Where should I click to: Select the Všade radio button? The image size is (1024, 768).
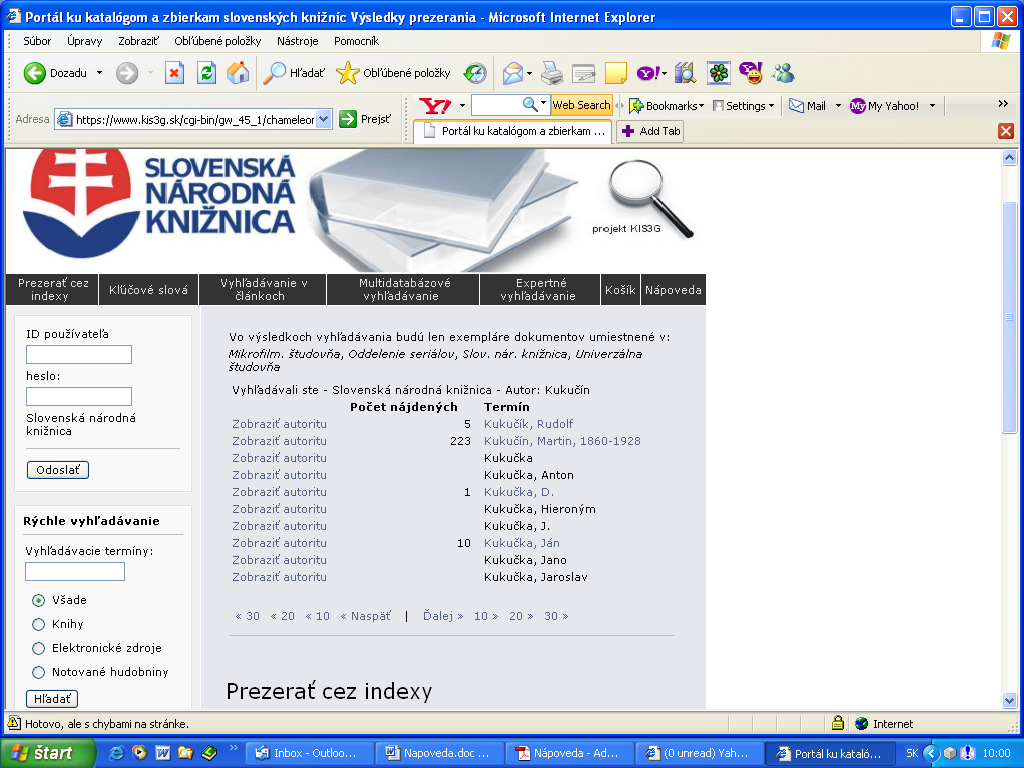[39, 600]
